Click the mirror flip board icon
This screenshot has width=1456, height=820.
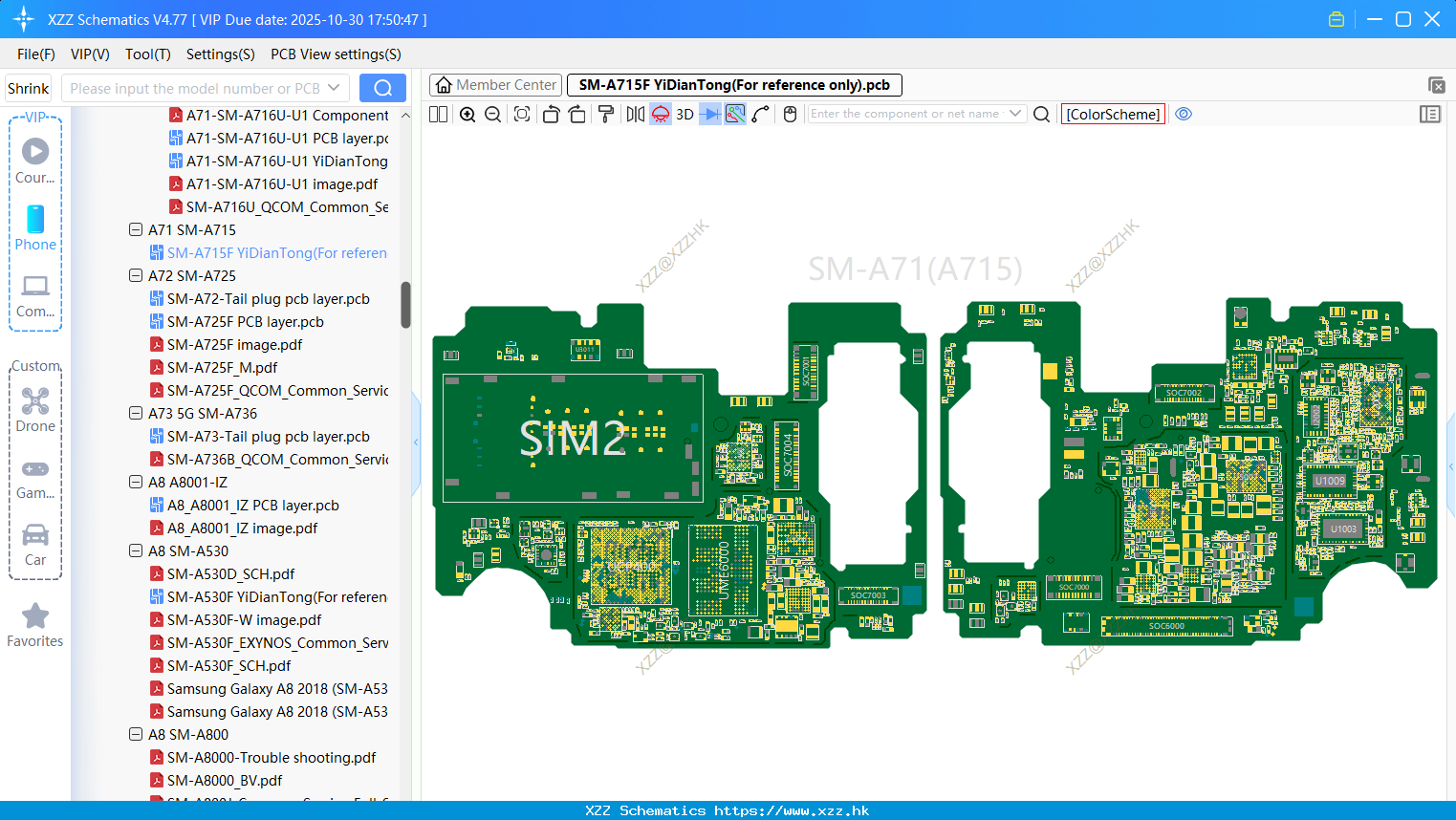[x=636, y=114]
